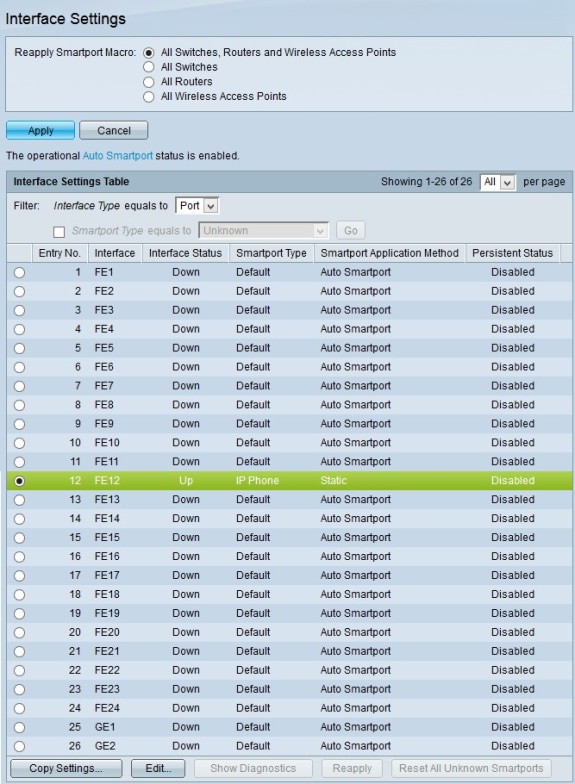This screenshot has width=575, height=784.
Task: Select the All Switches radio option
Action: pos(148,67)
